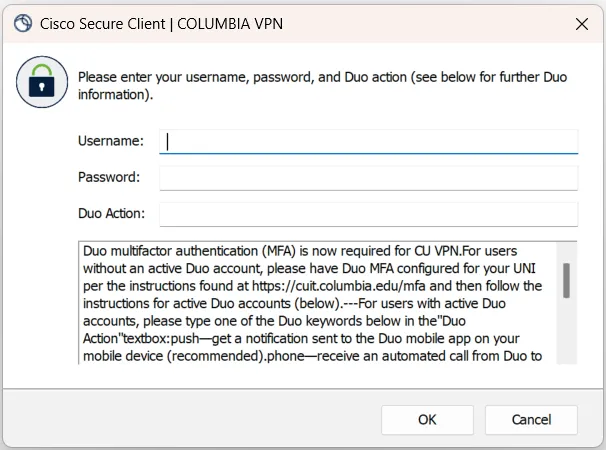Click the Duo information scrollbar thumb
606x450 pixels.
click(x=567, y=281)
